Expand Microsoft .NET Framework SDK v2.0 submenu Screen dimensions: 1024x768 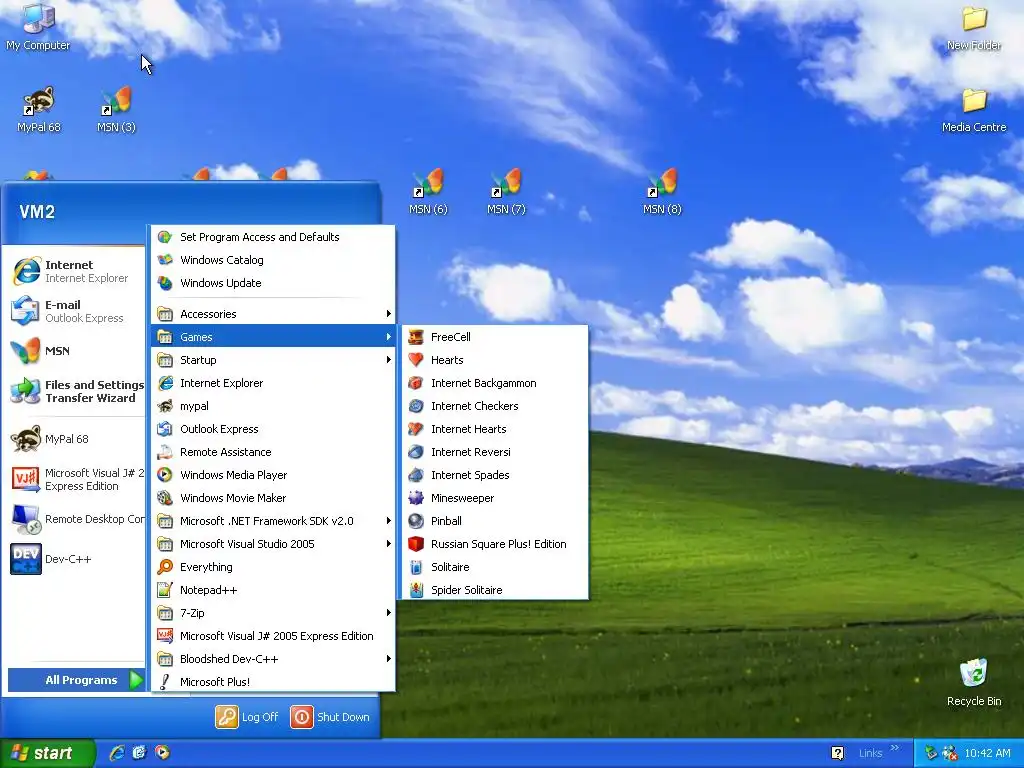point(273,520)
